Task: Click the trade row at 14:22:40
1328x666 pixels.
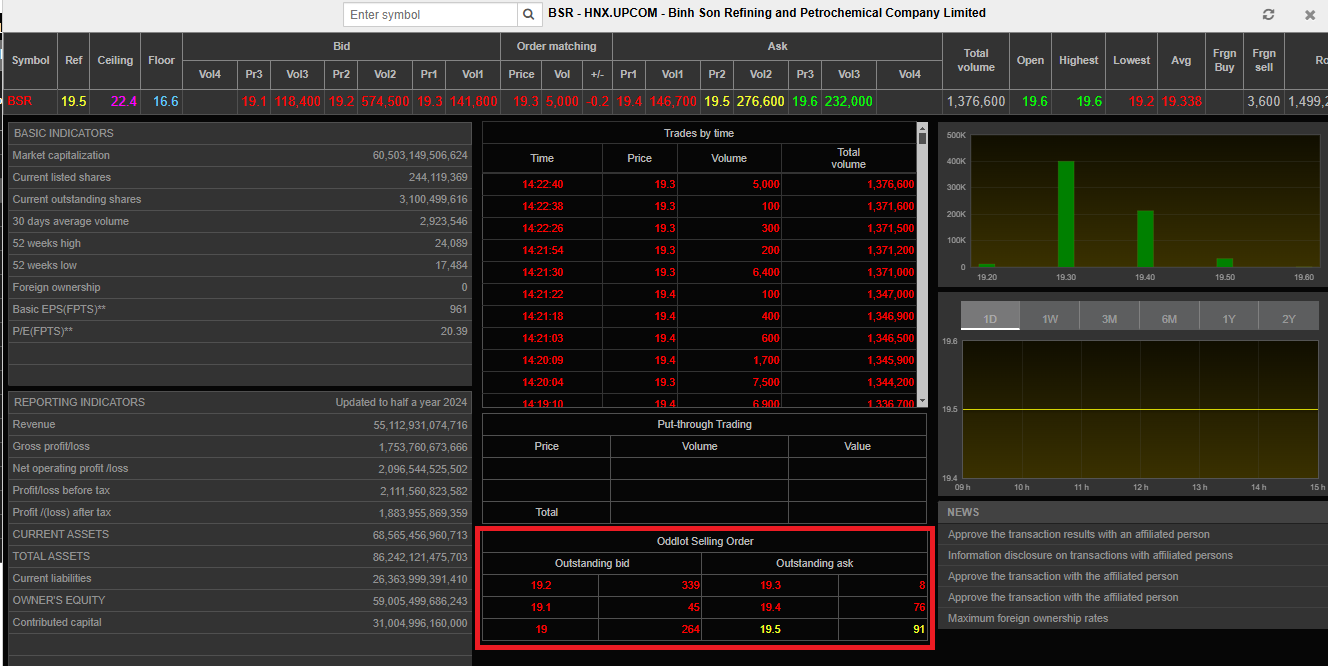Action: (x=699, y=184)
